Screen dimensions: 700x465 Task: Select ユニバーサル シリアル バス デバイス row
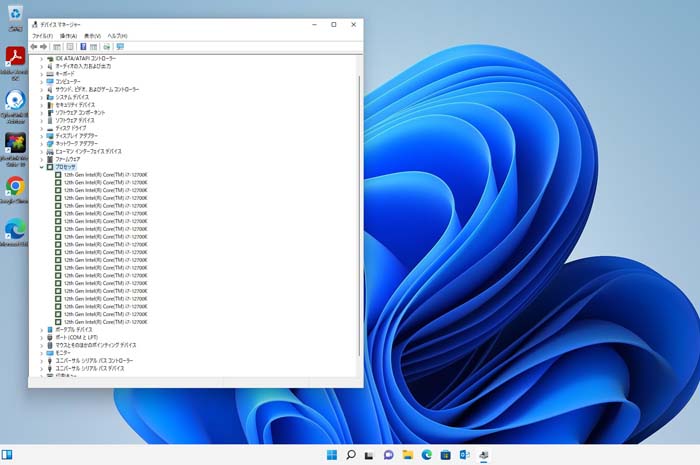point(90,369)
